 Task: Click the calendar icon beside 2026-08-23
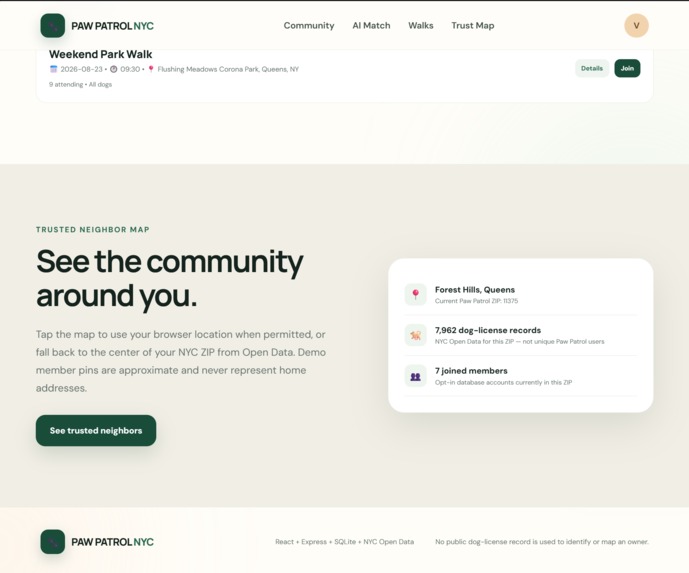(54, 69)
